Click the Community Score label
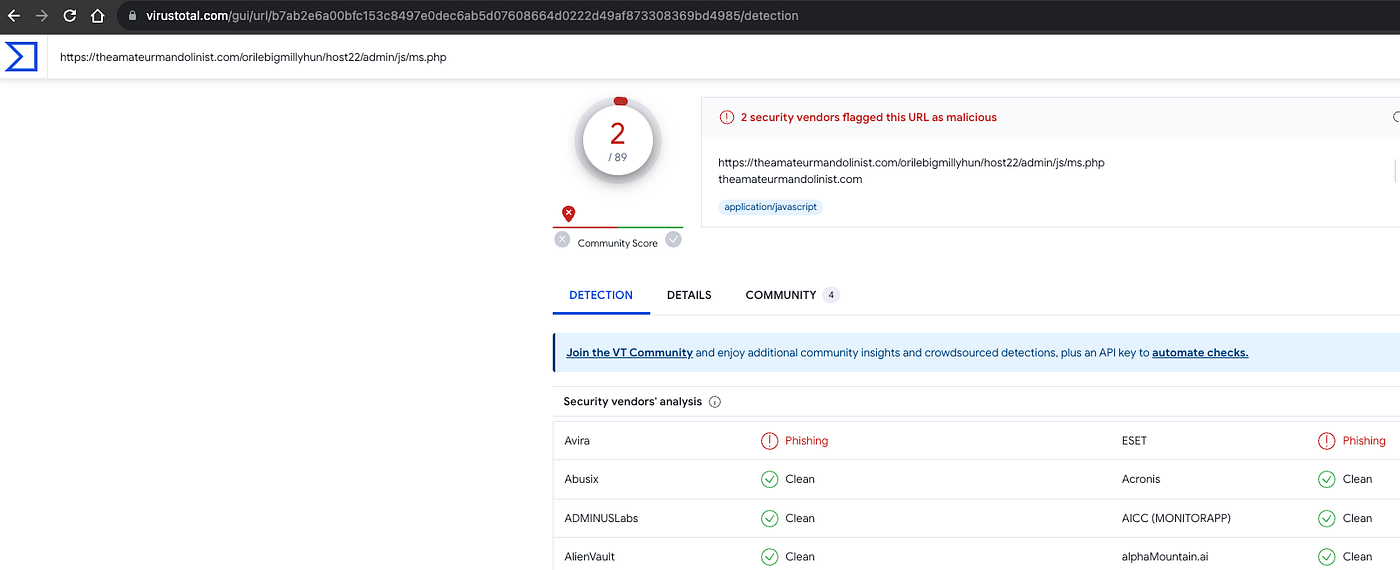This screenshot has height=570, width=1400. (x=618, y=243)
